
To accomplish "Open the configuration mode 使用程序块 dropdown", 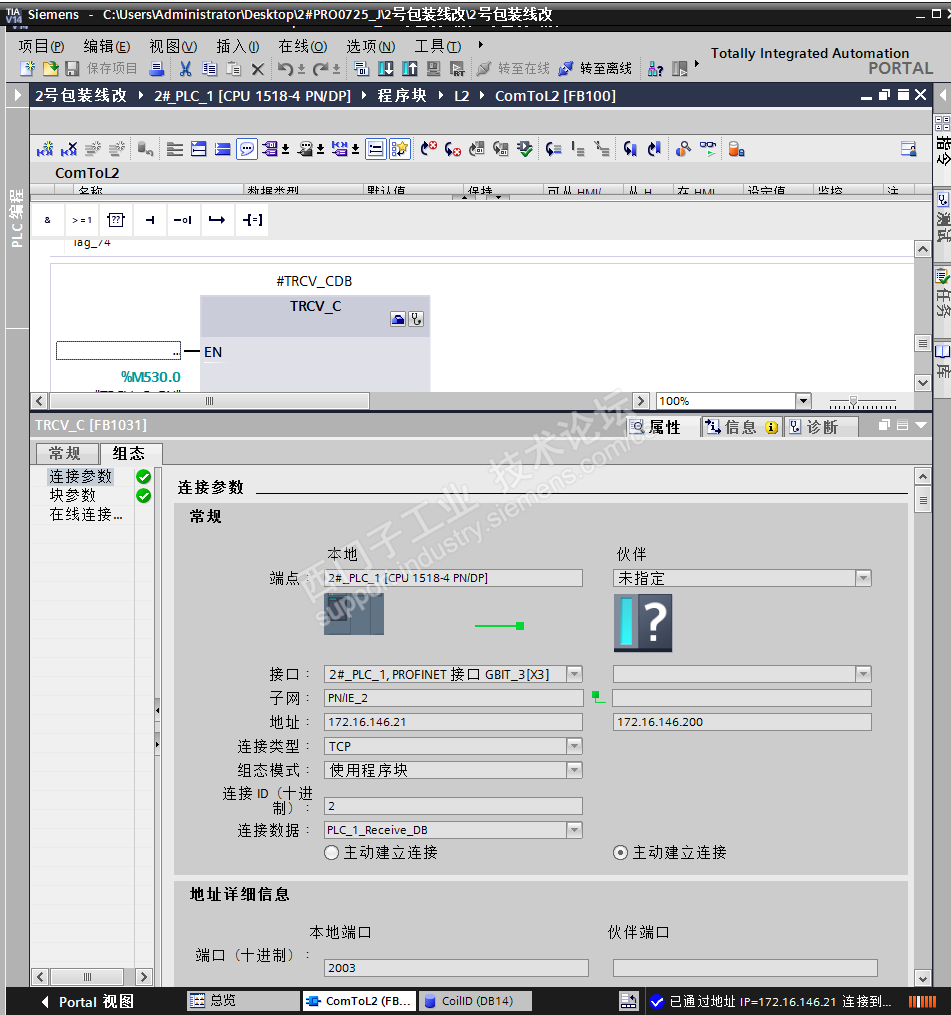I will pyautogui.click(x=574, y=770).
